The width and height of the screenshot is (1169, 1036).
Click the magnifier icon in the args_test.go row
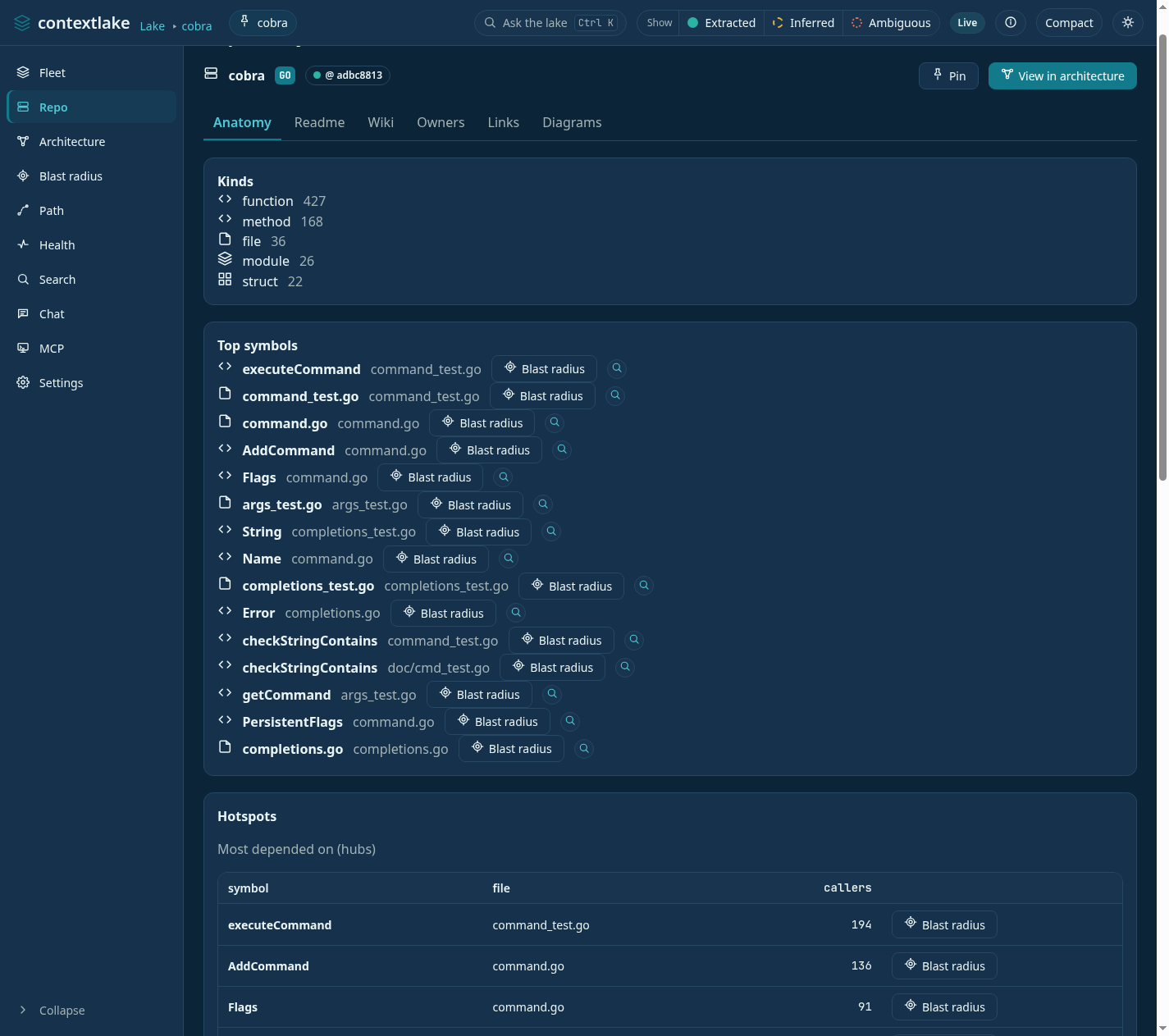[x=543, y=504]
